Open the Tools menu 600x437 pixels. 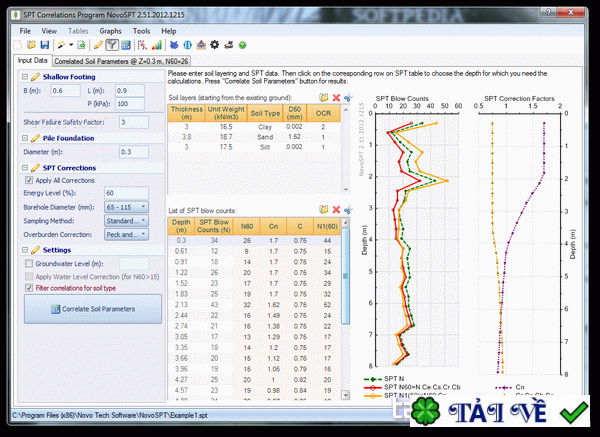(x=142, y=31)
